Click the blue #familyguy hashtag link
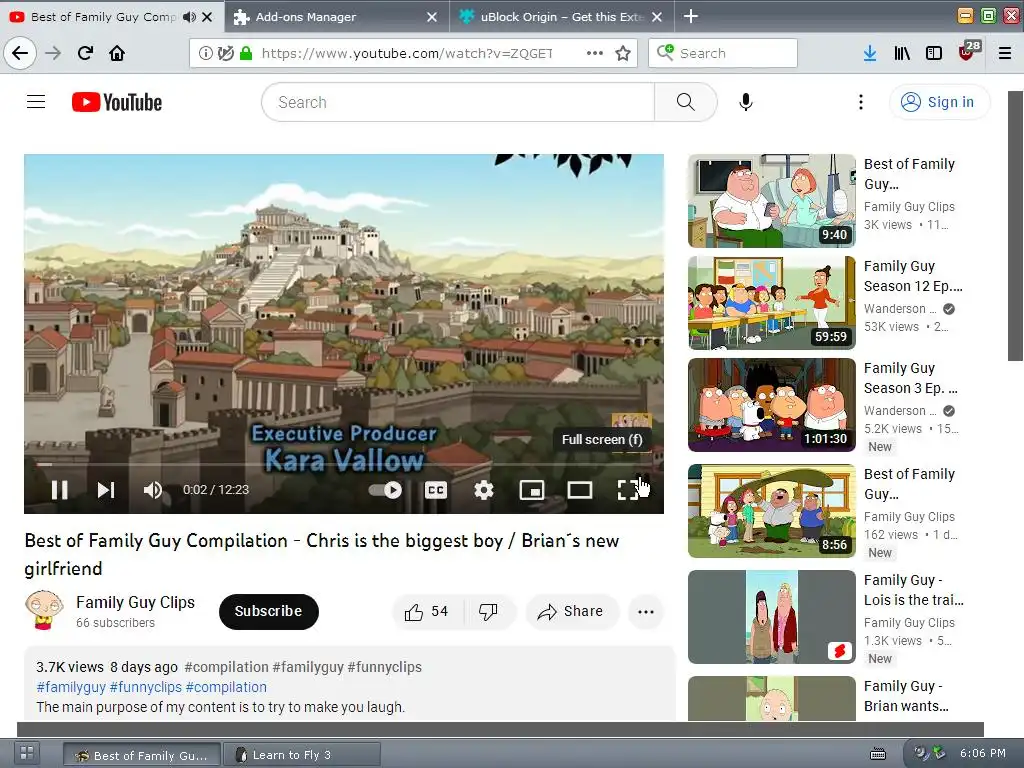1024x768 pixels. point(71,687)
